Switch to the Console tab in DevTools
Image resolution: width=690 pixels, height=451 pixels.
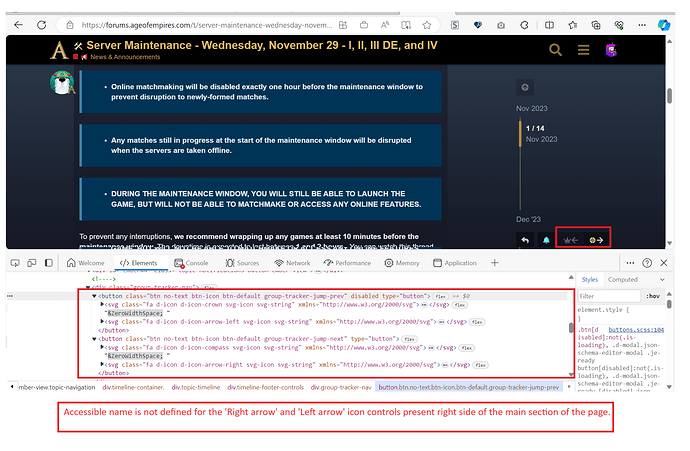tap(191, 263)
